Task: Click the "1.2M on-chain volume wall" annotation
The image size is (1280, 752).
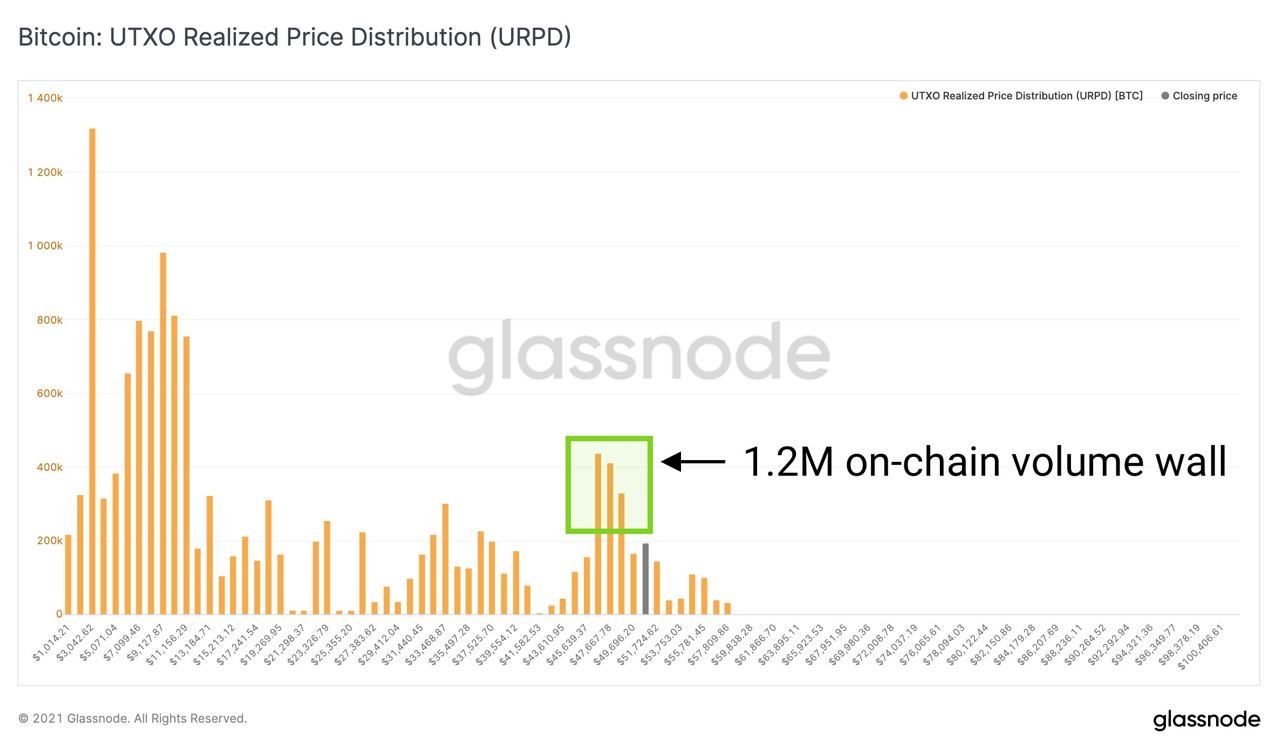Action: coord(984,461)
